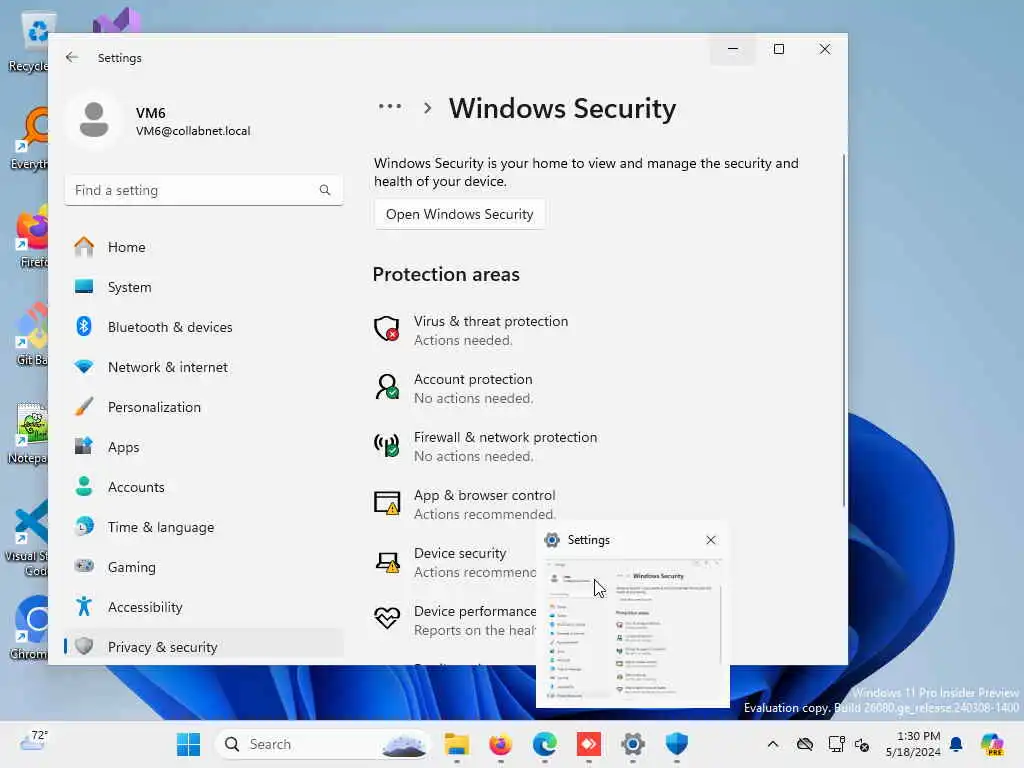The width and height of the screenshot is (1024, 768).
Task: Click the Device performance heart icon
Action: tap(387, 618)
